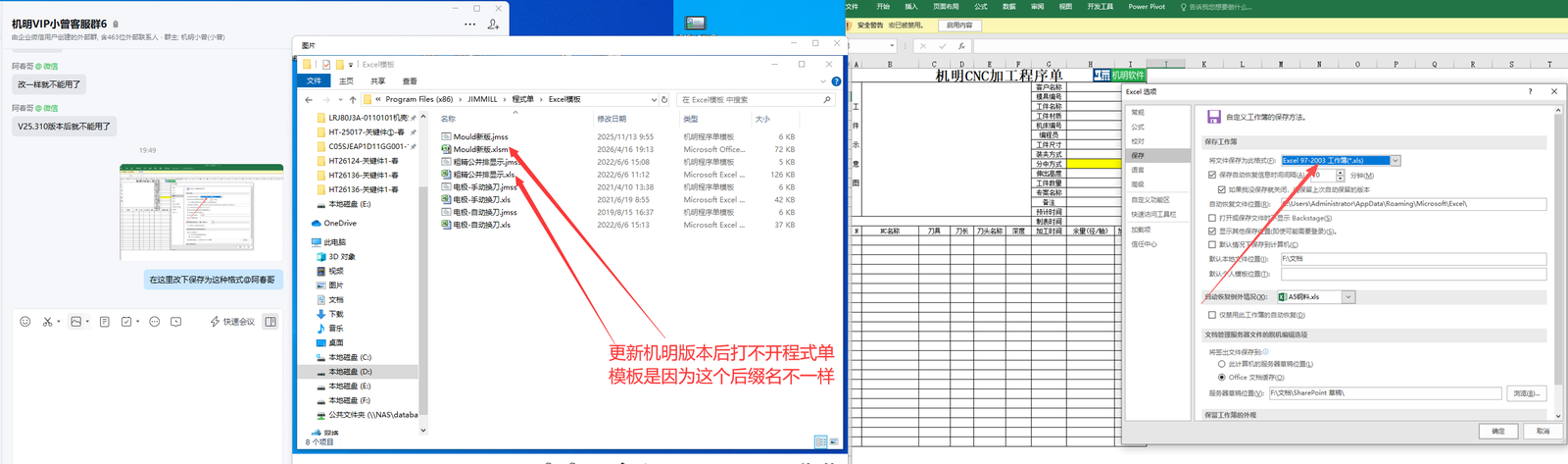Open the 文件 tab in Explorer
The image size is (1568, 464).
coord(314,80)
